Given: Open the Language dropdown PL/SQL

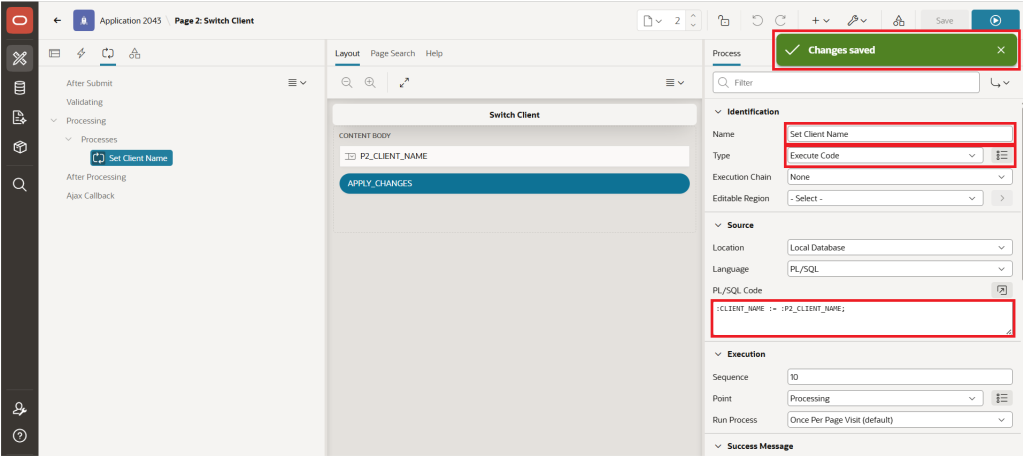Looking at the screenshot, I should tap(900, 270).
